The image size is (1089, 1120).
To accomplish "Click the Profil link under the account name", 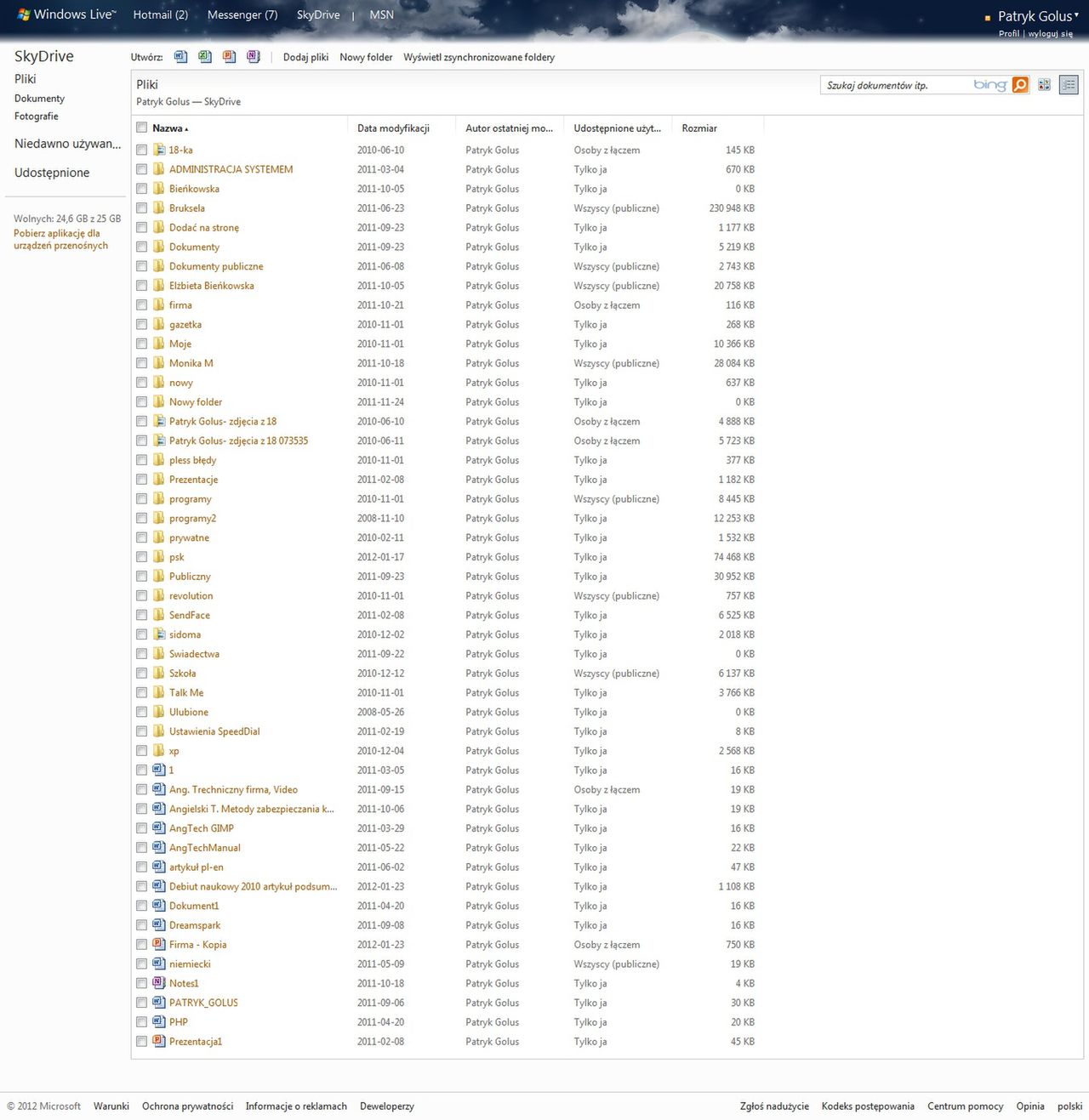I will [x=1009, y=34].
